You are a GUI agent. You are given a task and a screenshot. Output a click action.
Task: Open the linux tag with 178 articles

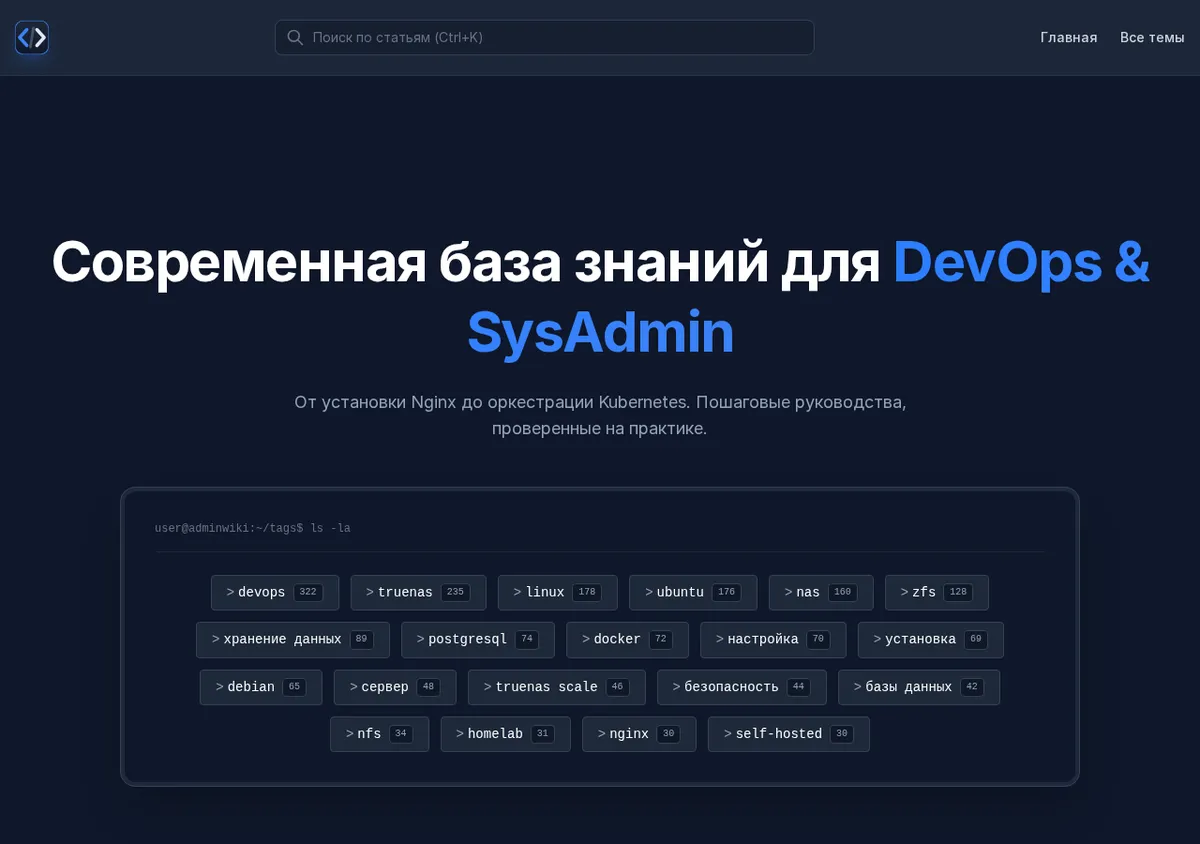pos(558,592)
